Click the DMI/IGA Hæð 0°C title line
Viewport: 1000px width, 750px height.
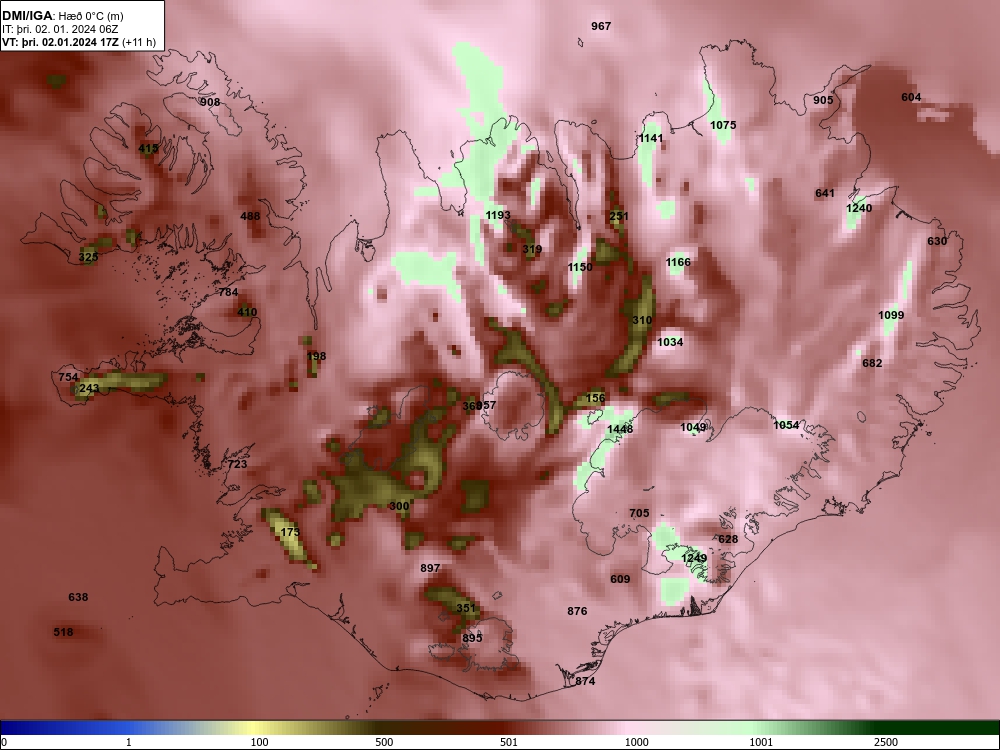[x=62, y=16]
